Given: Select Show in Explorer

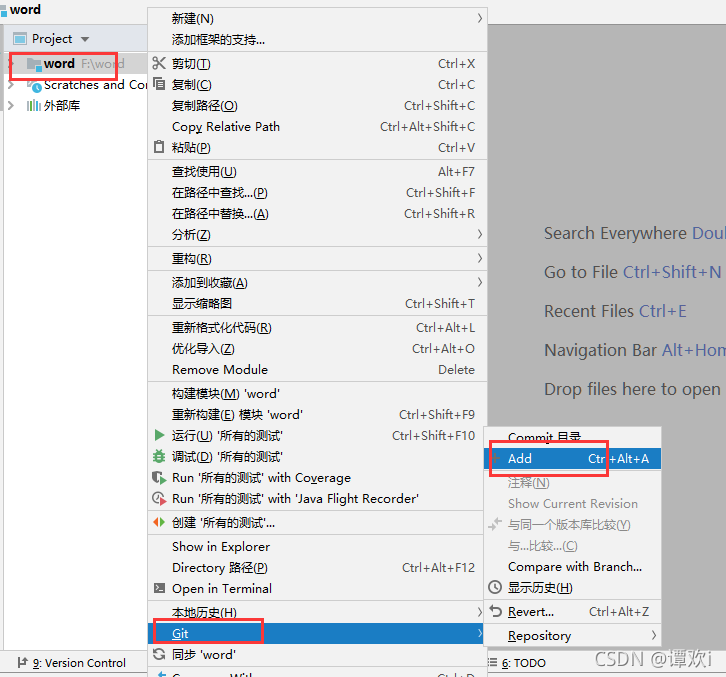Looking at the screenshot, I should coord(317,546).
